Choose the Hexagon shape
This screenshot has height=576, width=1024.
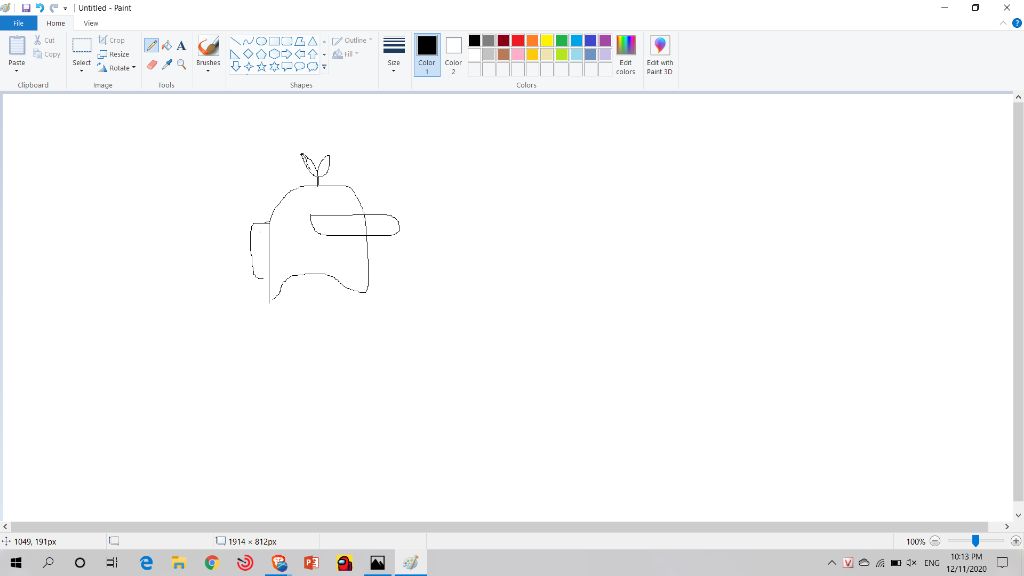pos(274,54)
